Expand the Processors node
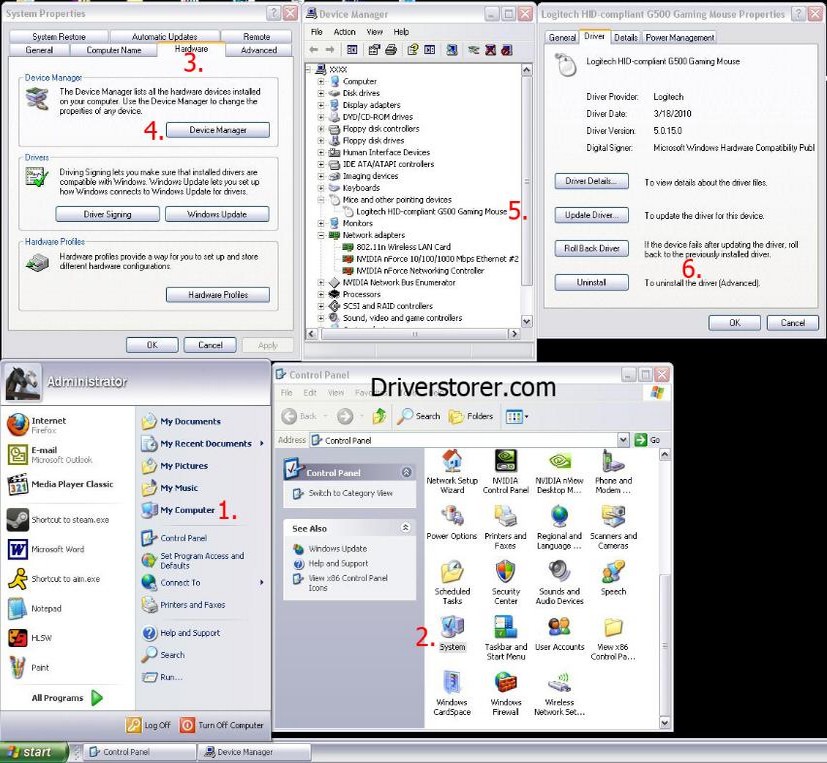The width and height of the screenshot is (827, 763). 321,294
